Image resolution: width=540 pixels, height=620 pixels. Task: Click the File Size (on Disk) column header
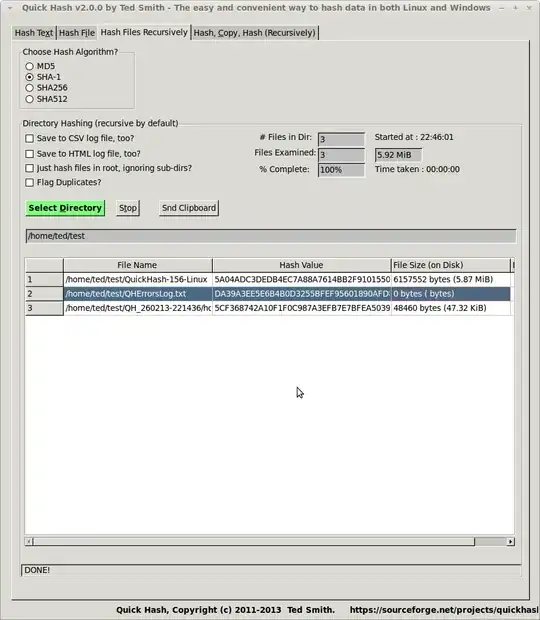tap(451, 265)
